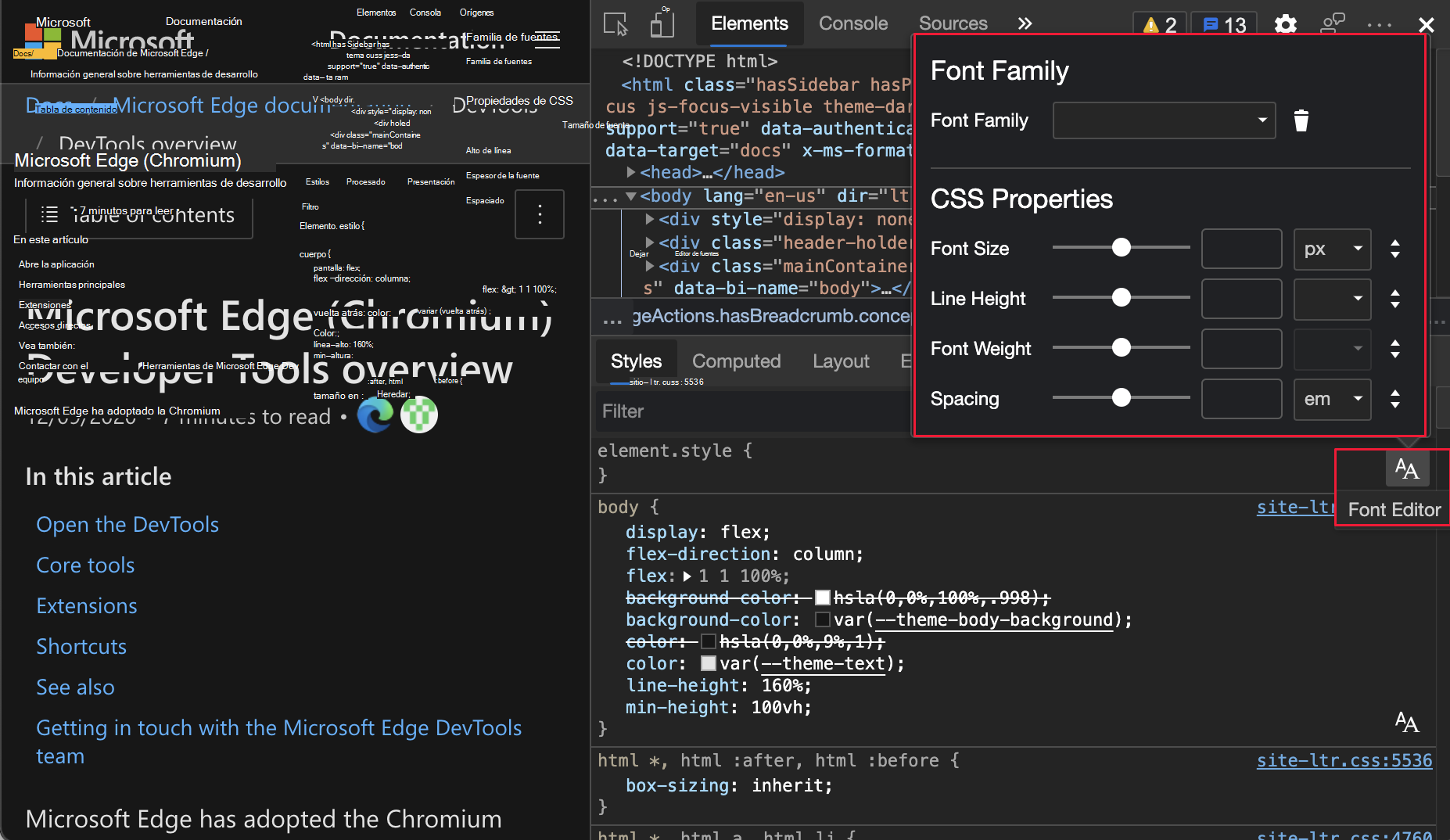Click the theme-text color swatch
The image size is (1450, 840).
pos(708,663)
